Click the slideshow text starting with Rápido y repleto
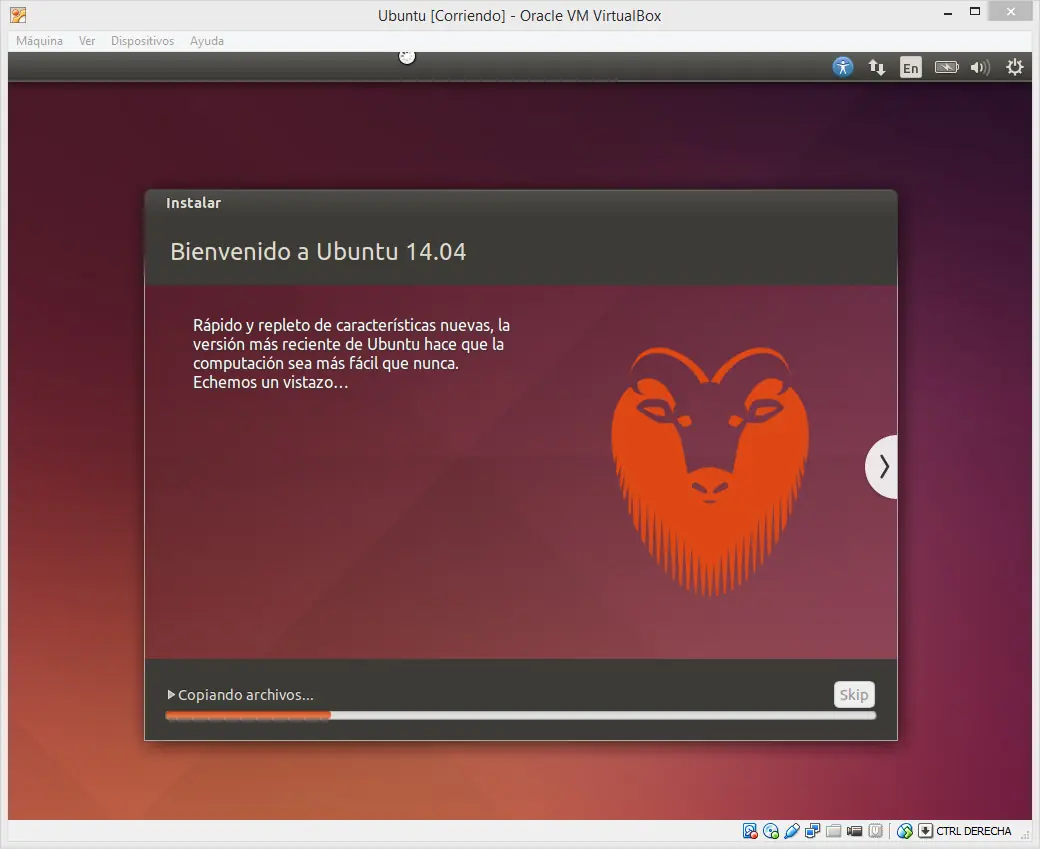Screen dimensions: 1040x849 pyautogui.click(x=352, y=354)
